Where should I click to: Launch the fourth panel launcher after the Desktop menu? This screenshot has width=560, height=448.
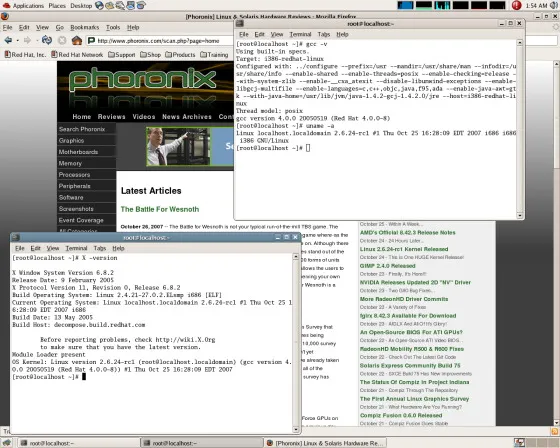[131, 5]
